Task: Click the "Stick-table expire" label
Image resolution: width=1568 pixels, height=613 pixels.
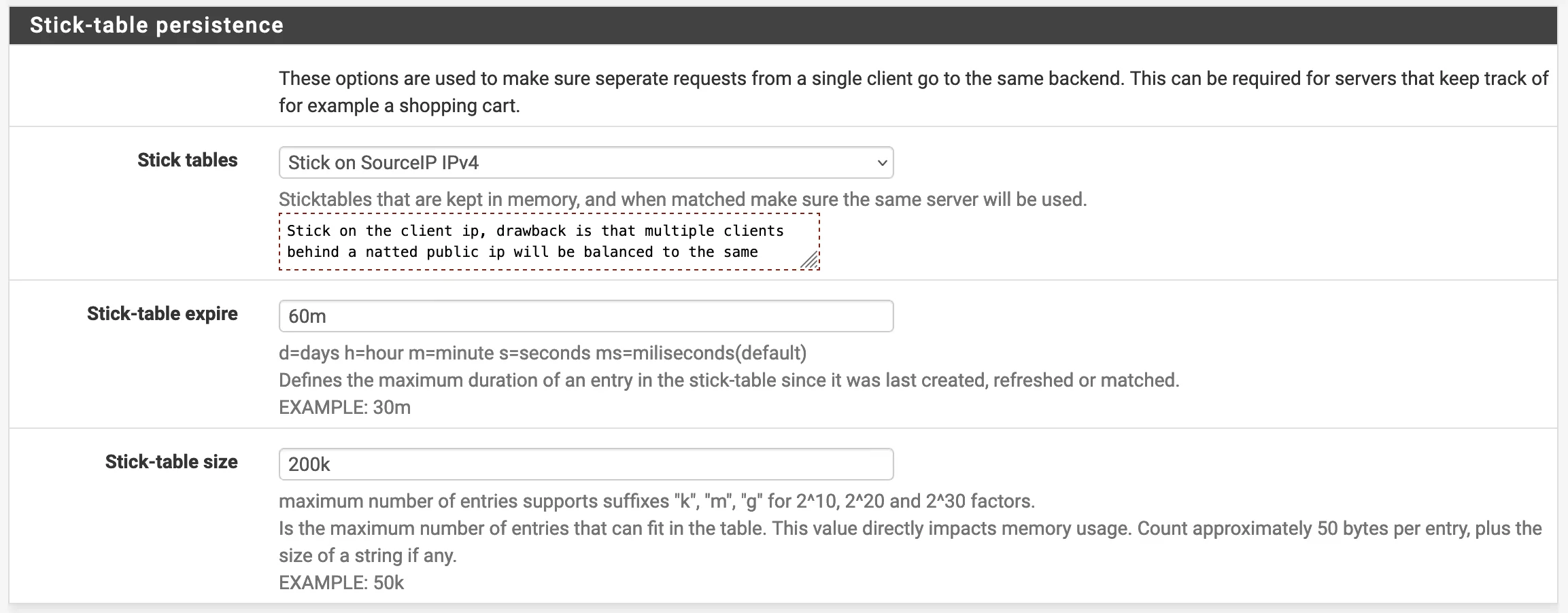Action: click(x=162, y=313)
